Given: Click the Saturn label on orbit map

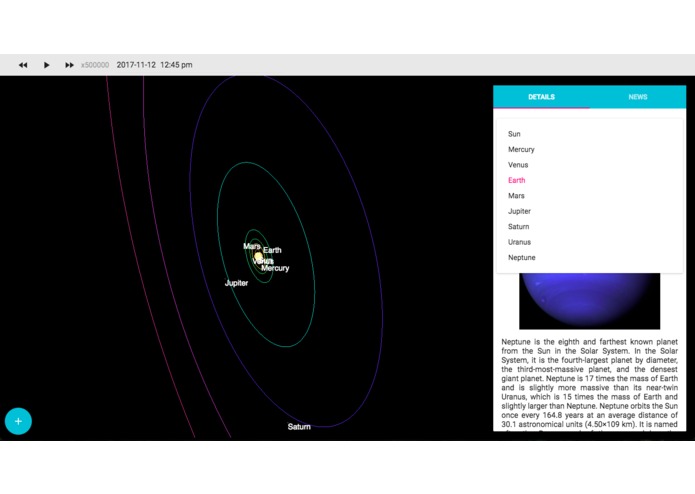Looking at the screenshot, I should pos(299,427).
